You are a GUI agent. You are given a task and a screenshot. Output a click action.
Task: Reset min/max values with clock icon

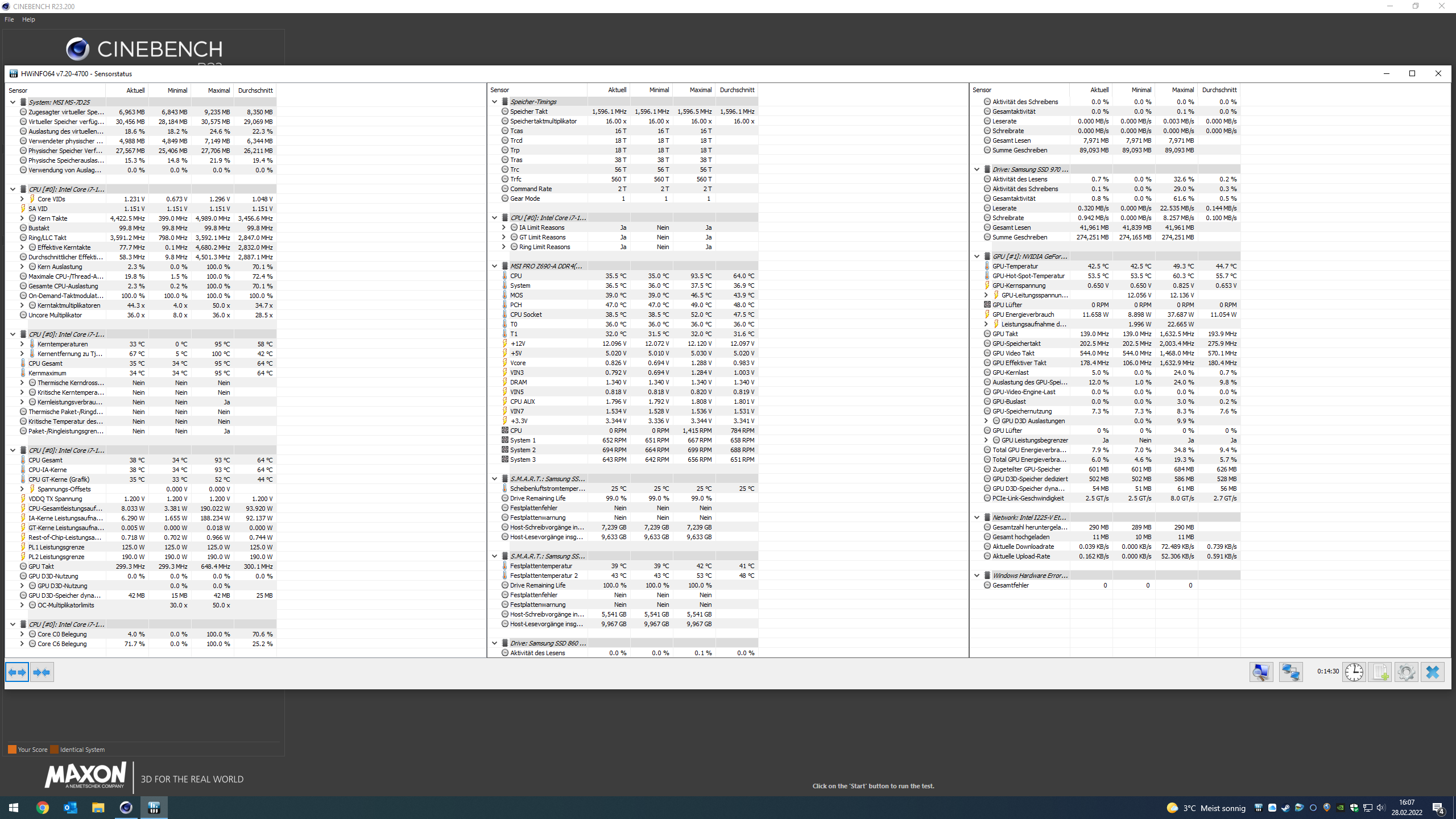click(x=1354, y=672)
